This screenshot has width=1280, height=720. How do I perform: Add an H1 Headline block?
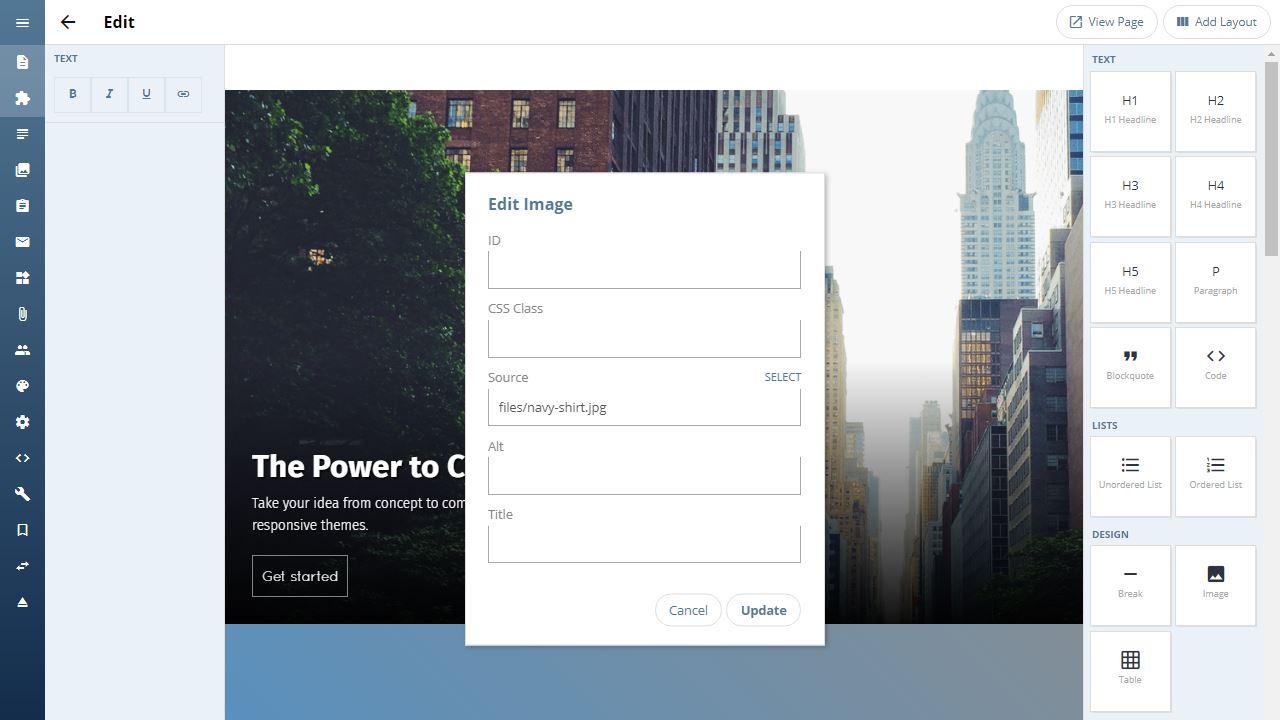pos(1130,111)
